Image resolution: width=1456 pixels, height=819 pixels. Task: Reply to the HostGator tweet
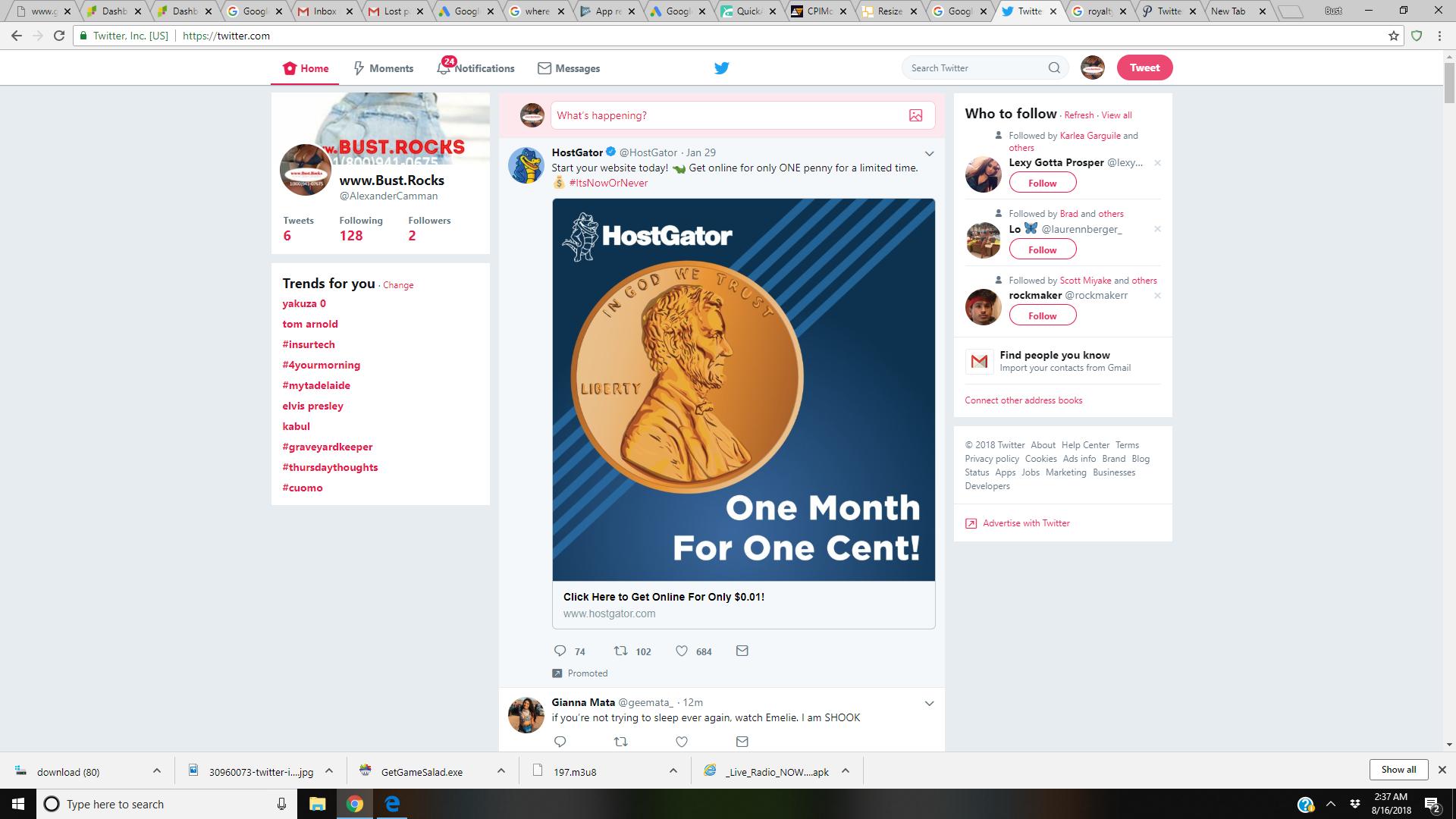click(x=560, y=651)
